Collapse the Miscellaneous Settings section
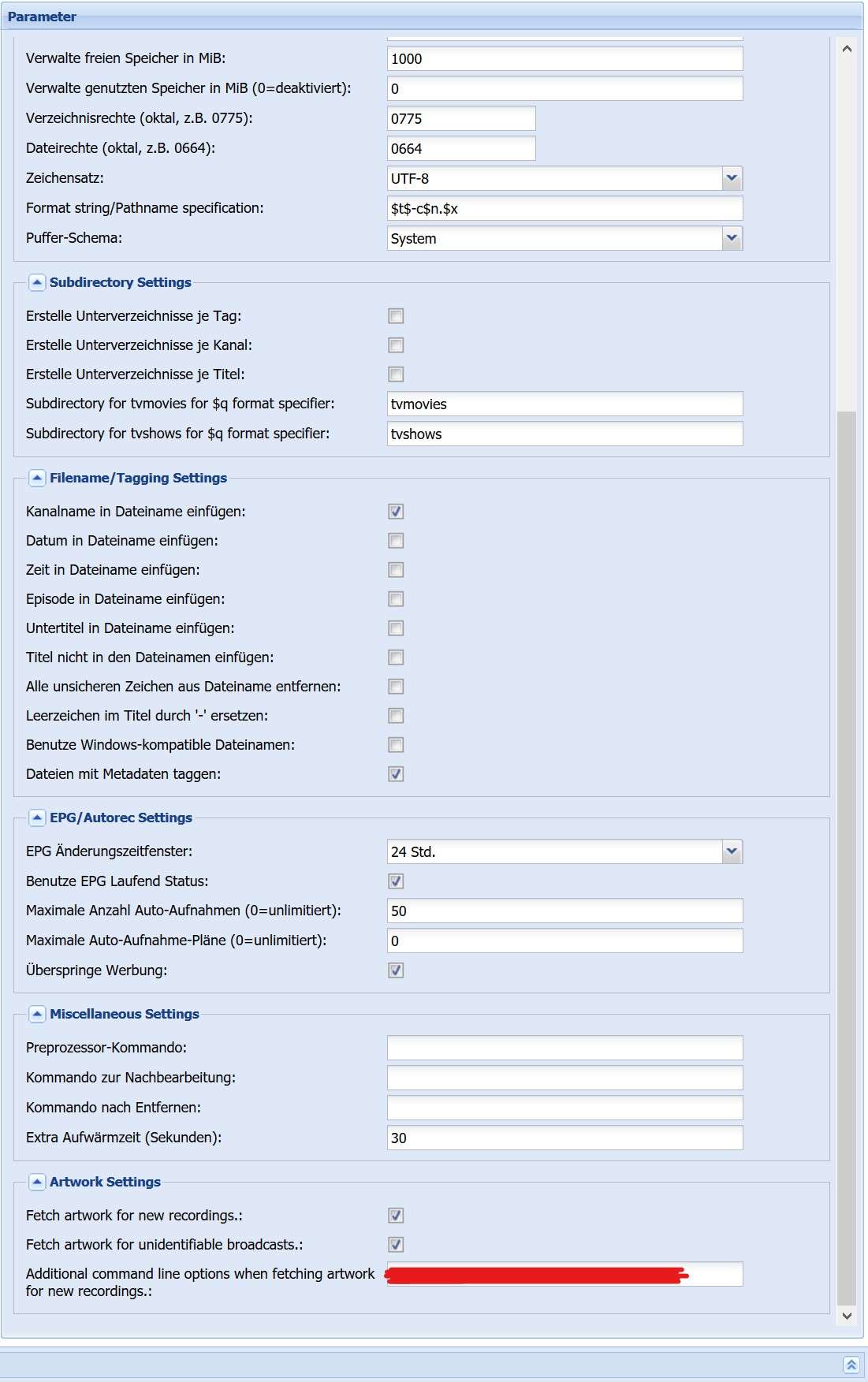Image resolution: width=868 pixels, height=1382 pixels. pos(37,1014)
